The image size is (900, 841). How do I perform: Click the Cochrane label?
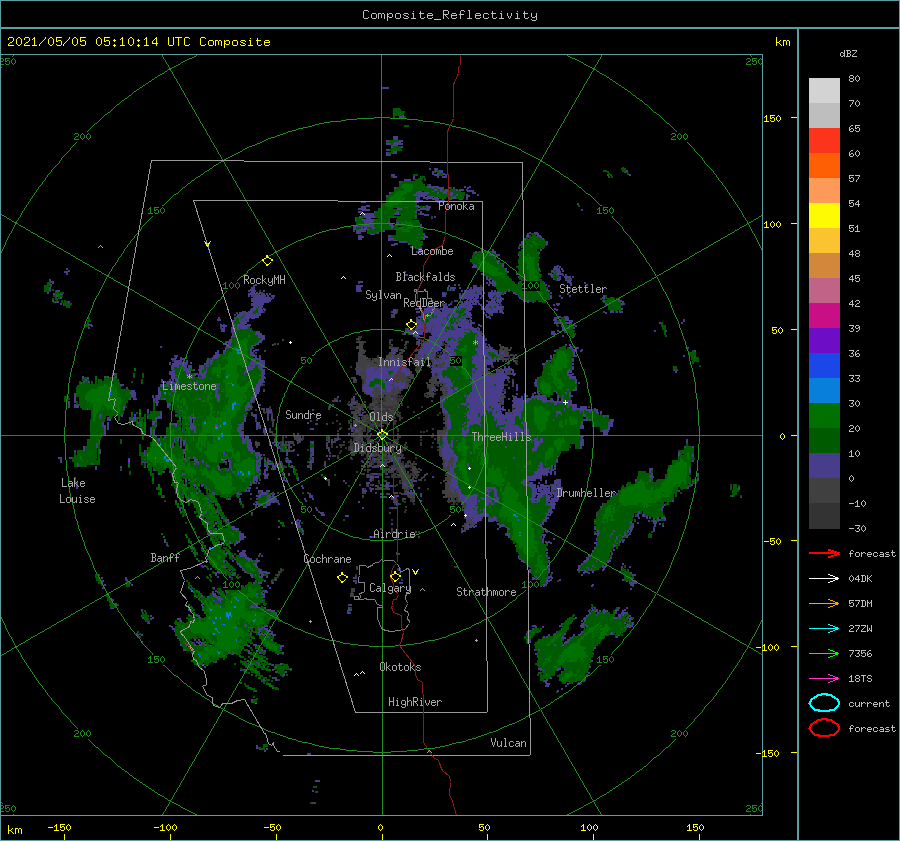pyautogui.click(x=327, y=559)
